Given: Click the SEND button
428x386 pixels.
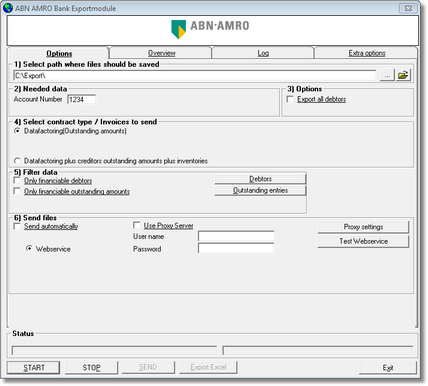Looking at the screenshot, I should click(x=148, y=367).
